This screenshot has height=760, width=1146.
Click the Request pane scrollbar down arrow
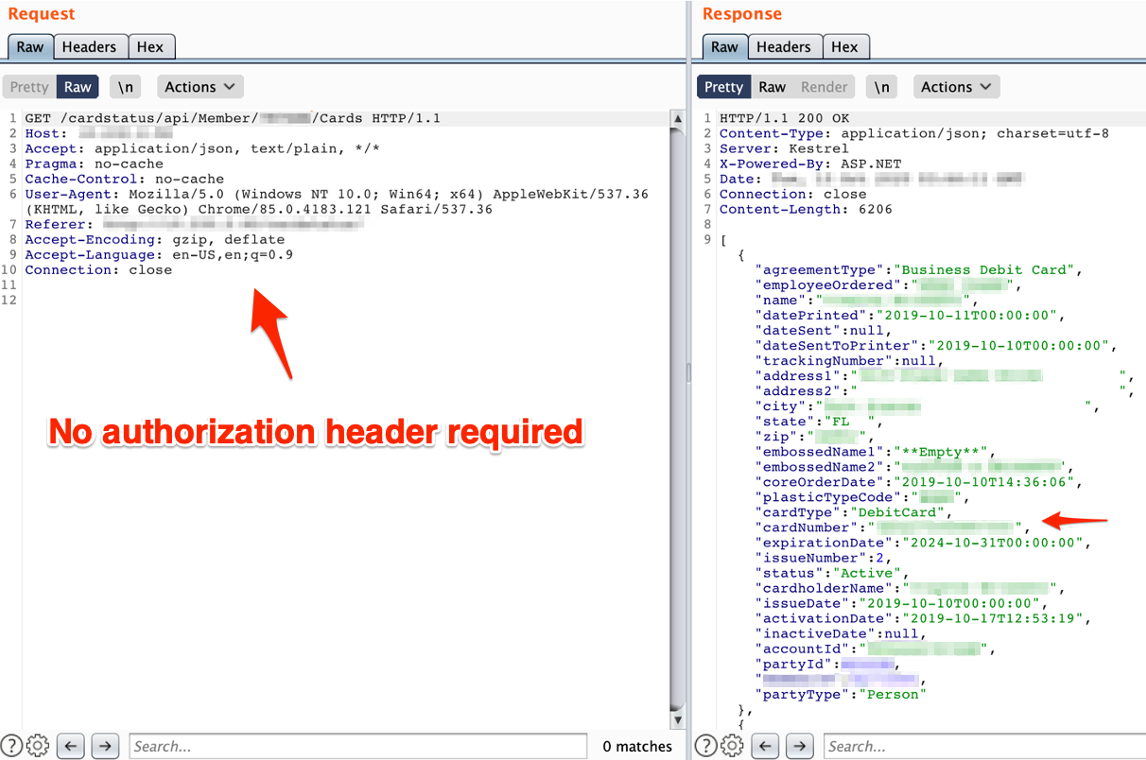678,720
